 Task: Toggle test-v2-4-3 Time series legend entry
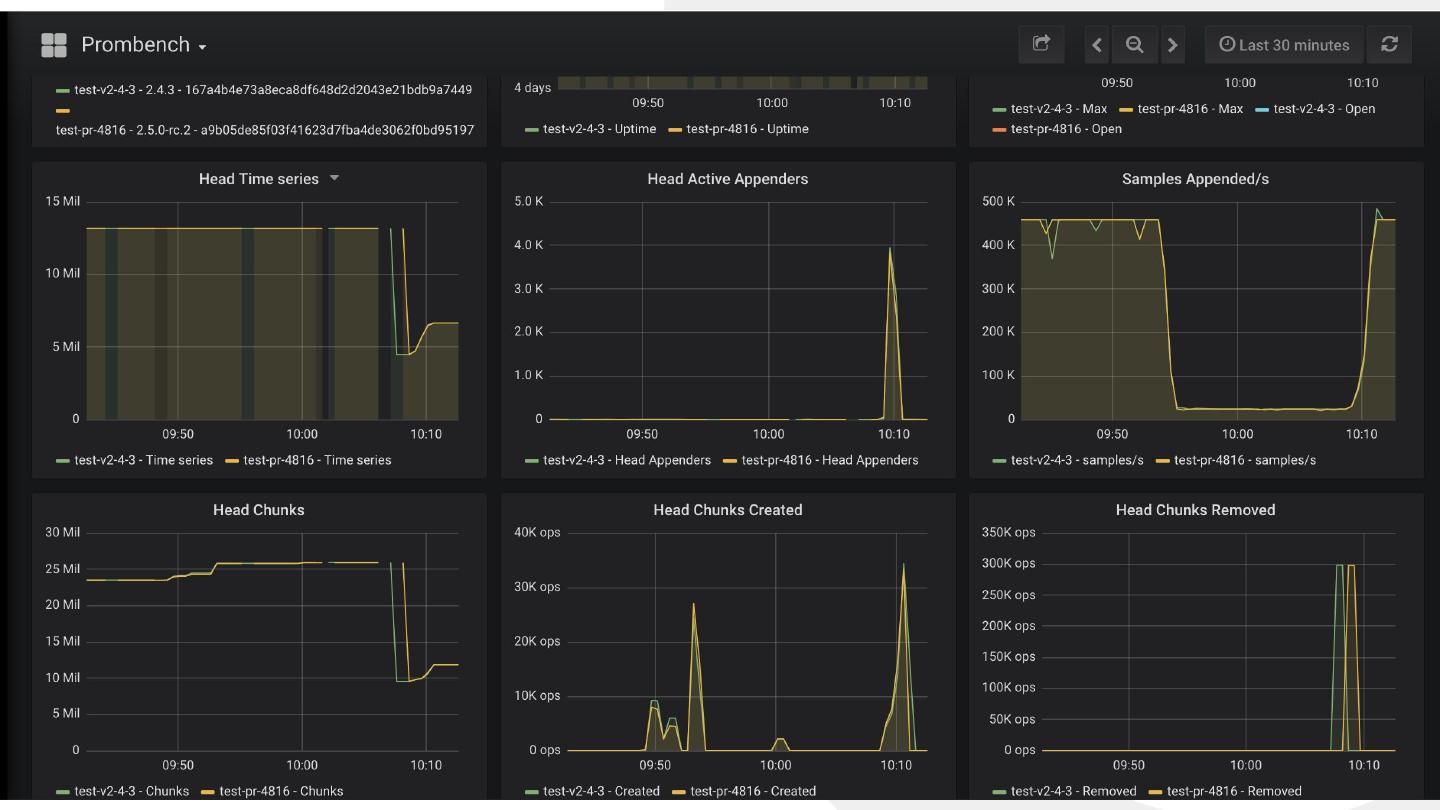(143, 460)
